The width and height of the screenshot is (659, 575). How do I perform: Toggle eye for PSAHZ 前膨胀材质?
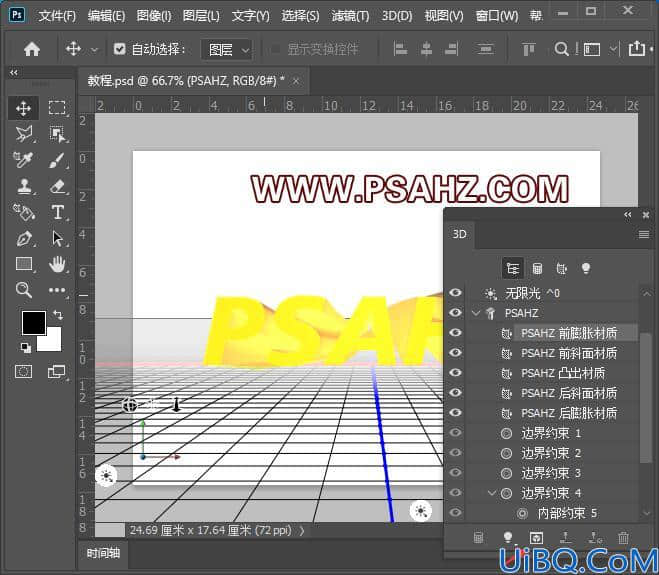(x=456, y=333)
